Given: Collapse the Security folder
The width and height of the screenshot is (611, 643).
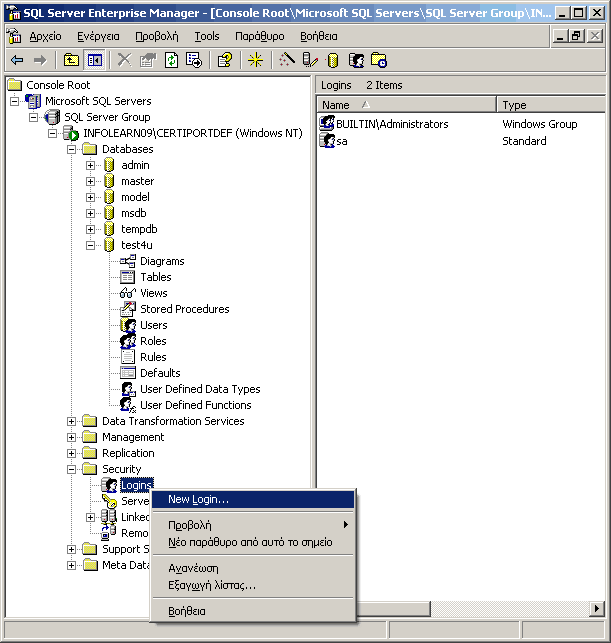Looking at the screenshot, I should [71, 469].
